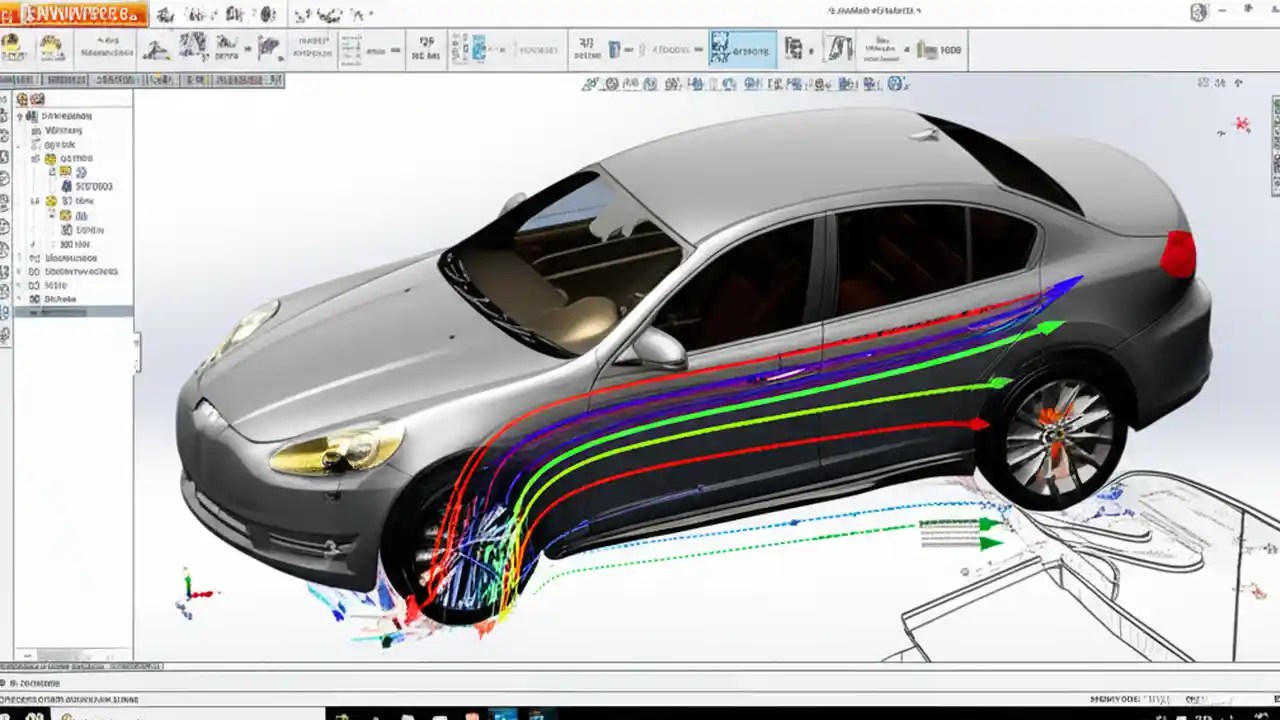Image resolution: width=1280 pixels, height=720 pixels.
Task: Switch to the FeatureManager tree tab at panel top
Action: (x=20, y=99)
